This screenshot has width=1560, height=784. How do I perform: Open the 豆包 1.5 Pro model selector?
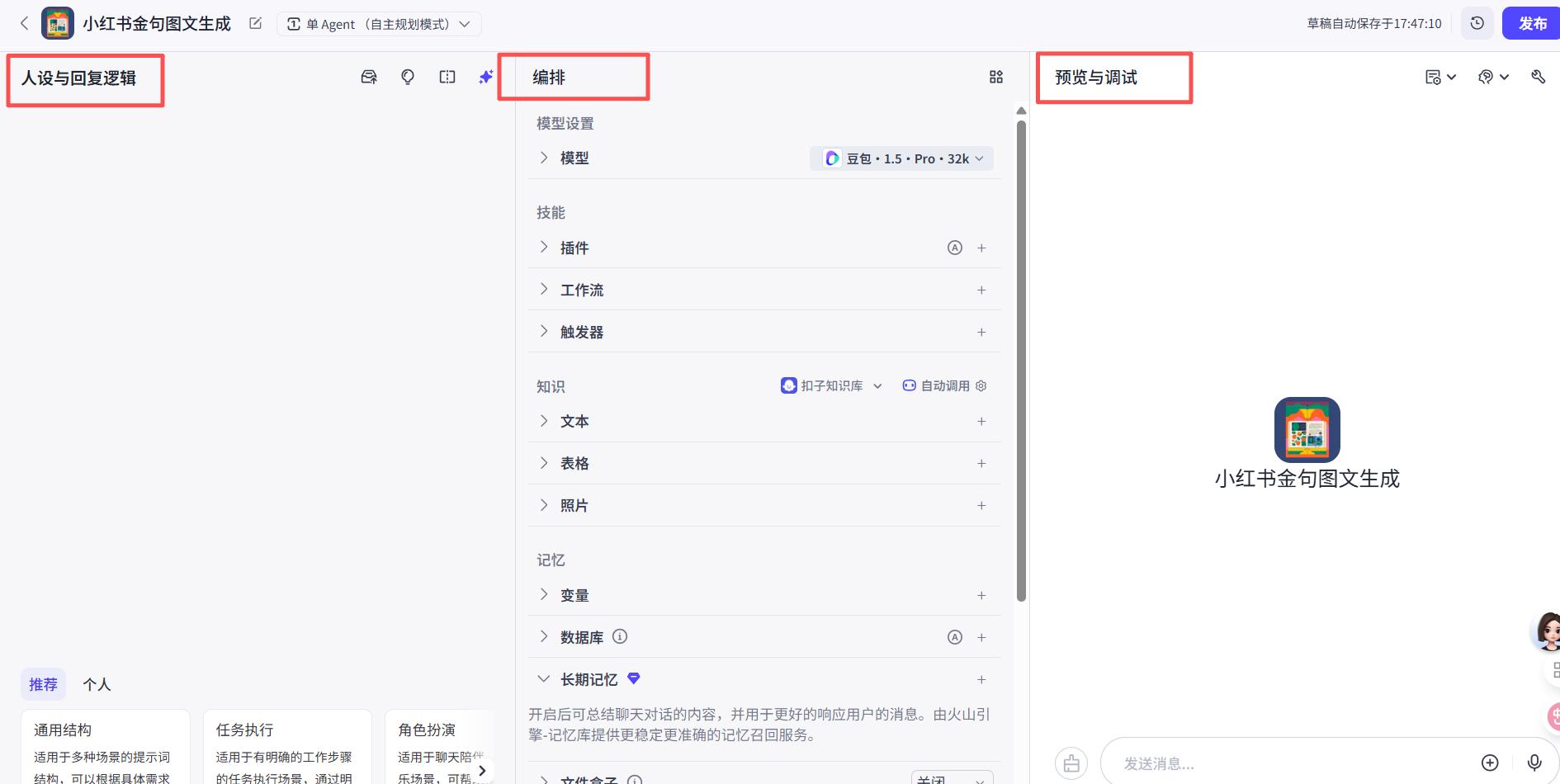coord(901,158)
